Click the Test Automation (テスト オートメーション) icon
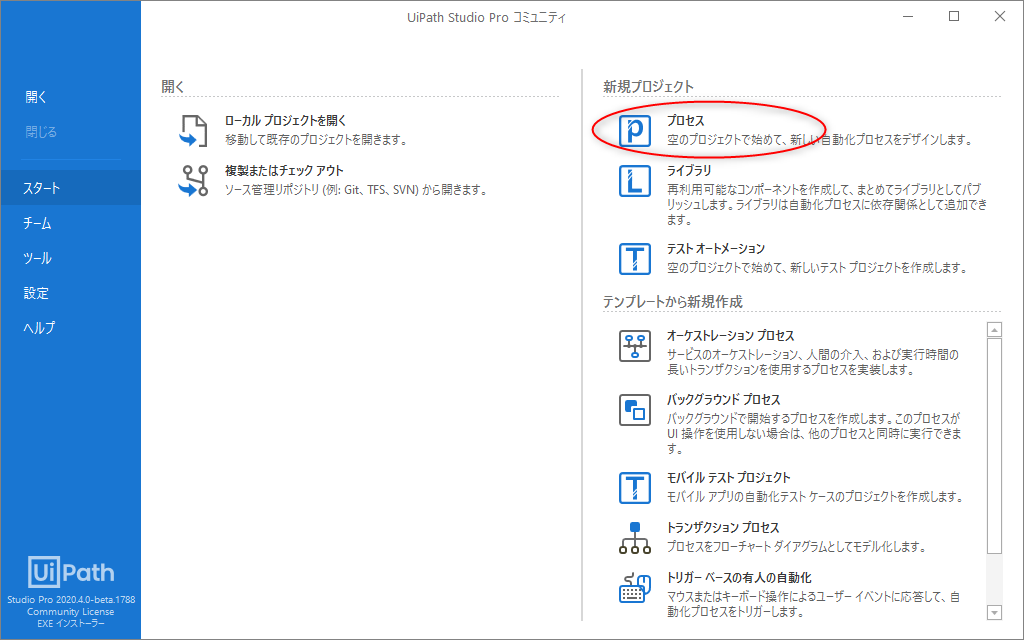 coord(635,258)
